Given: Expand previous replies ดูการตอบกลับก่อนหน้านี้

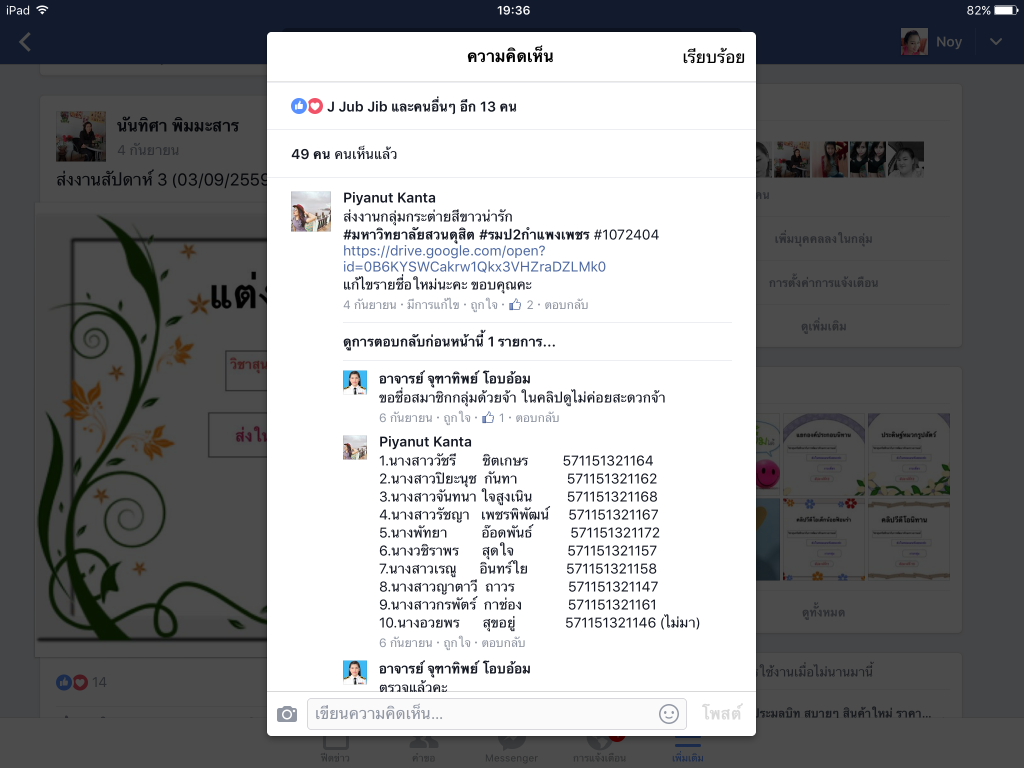Looking at the screenshot, I should (x=449, y=342).
